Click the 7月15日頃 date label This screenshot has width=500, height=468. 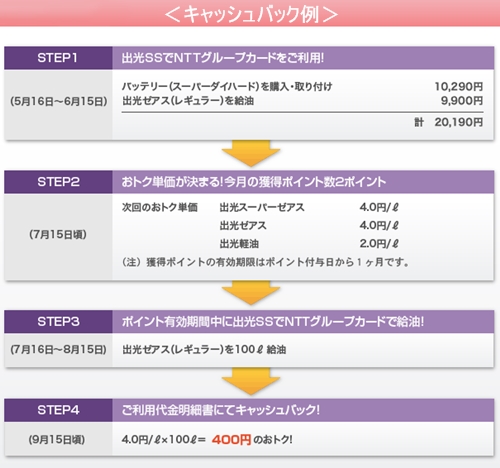[x=58, y=234]
